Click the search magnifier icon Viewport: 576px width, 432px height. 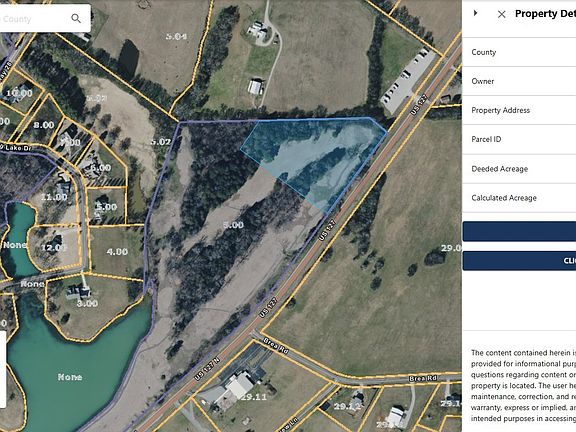(76, 18)
